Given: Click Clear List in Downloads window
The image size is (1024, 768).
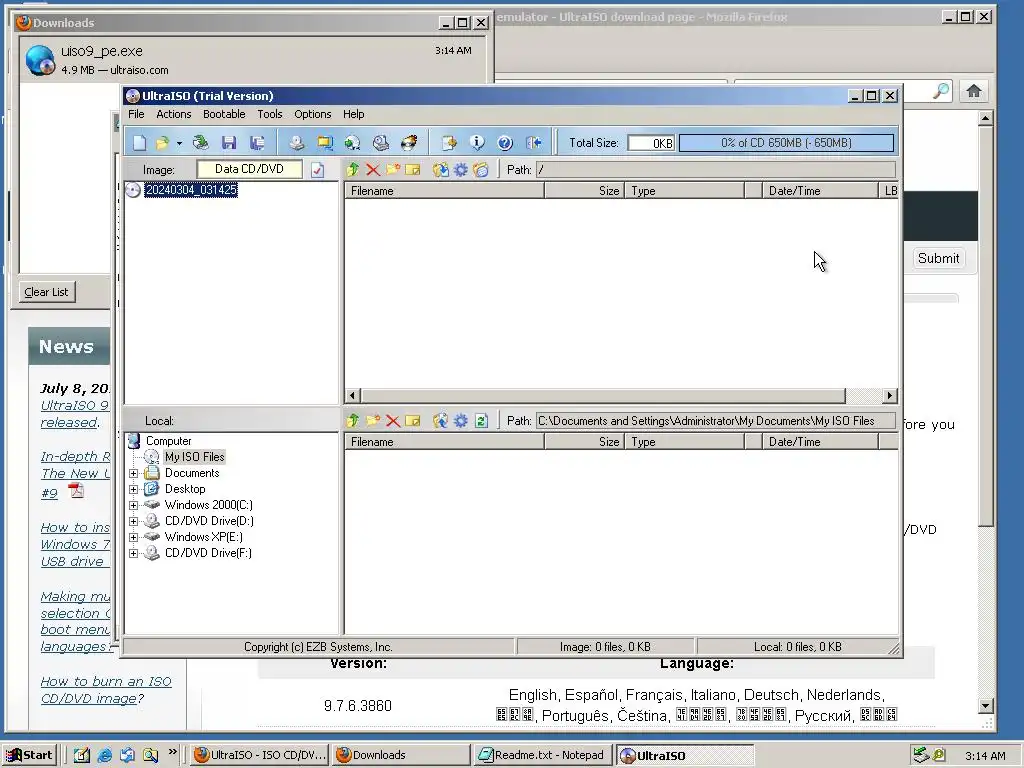Looking at the screenshot, I should tap(46, 292).
